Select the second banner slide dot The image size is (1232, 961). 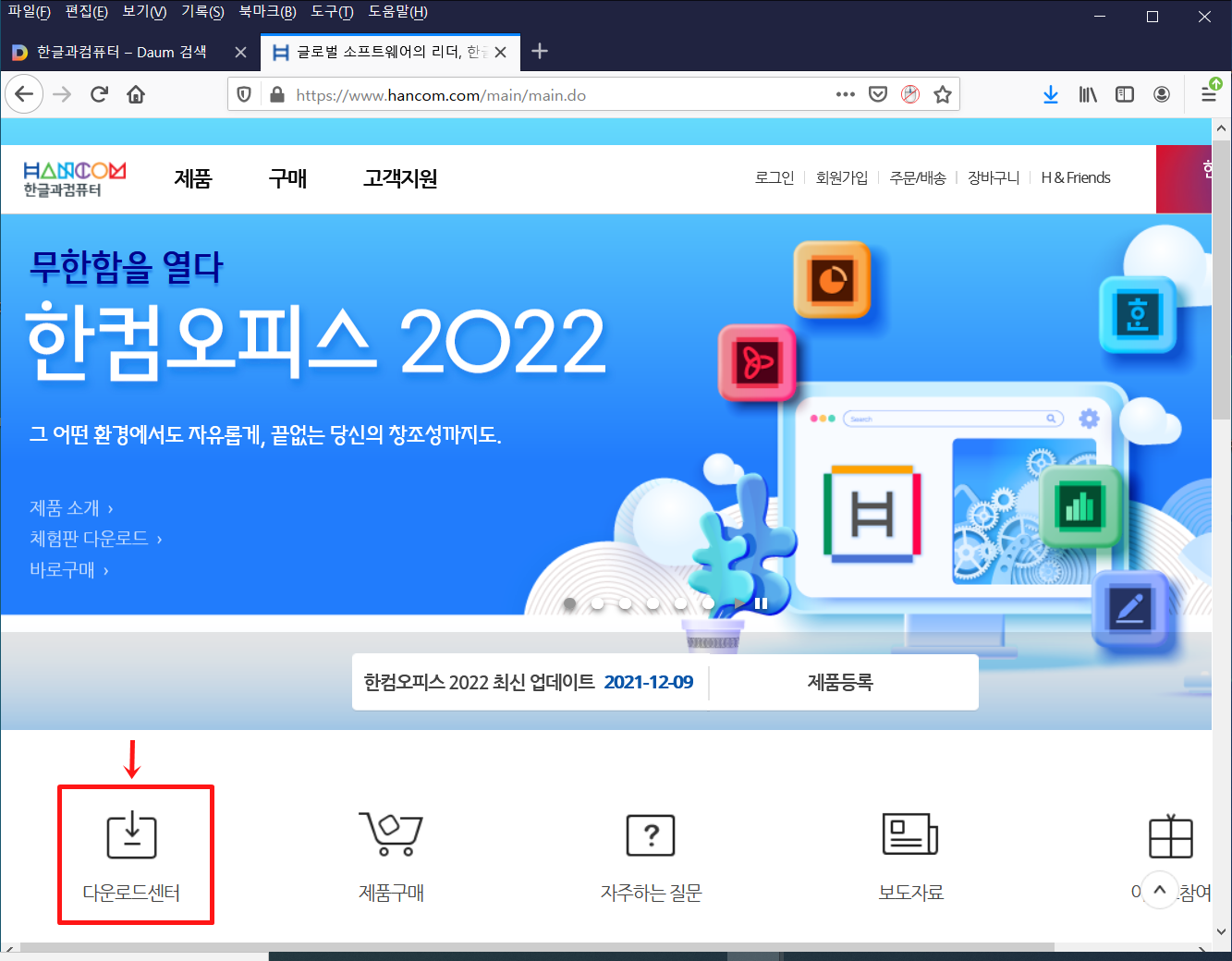click(598, 603)
